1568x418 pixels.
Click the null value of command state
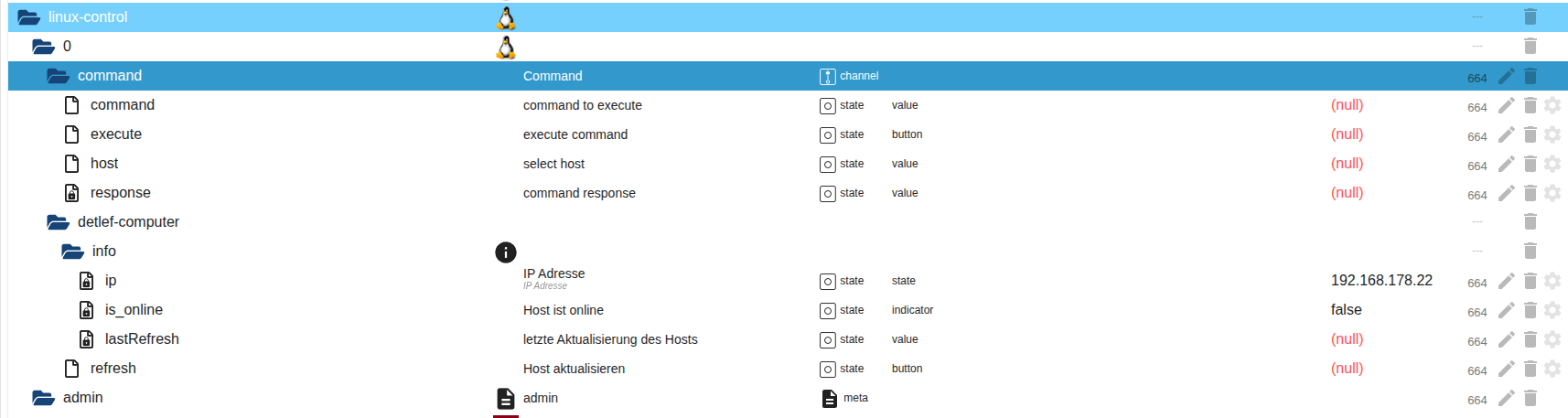(1347, 105)
